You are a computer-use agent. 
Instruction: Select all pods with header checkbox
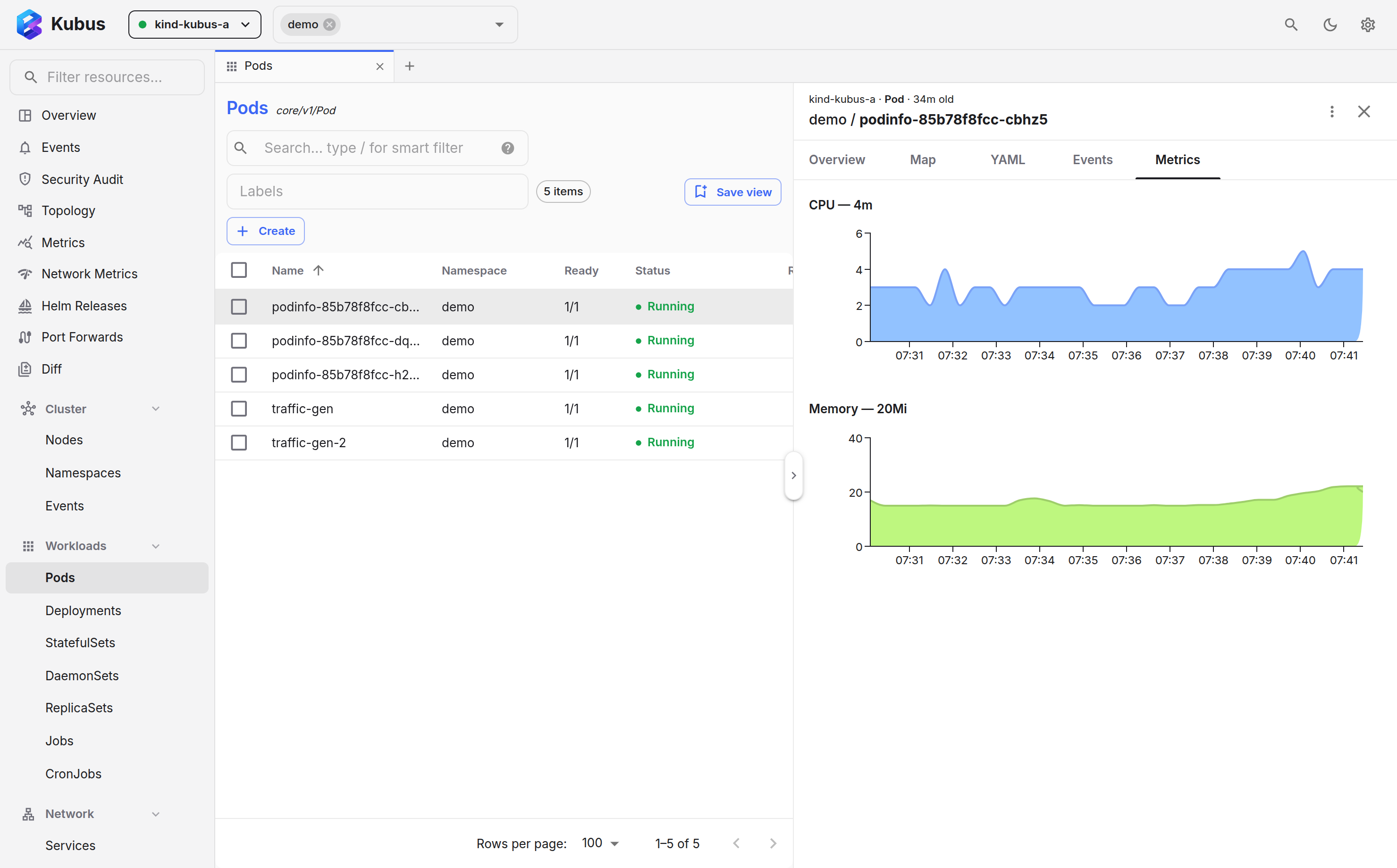pos(239,270)
